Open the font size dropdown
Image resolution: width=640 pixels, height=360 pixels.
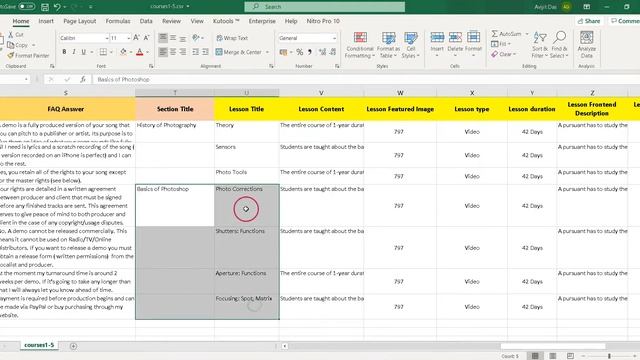tap(129, 38)
